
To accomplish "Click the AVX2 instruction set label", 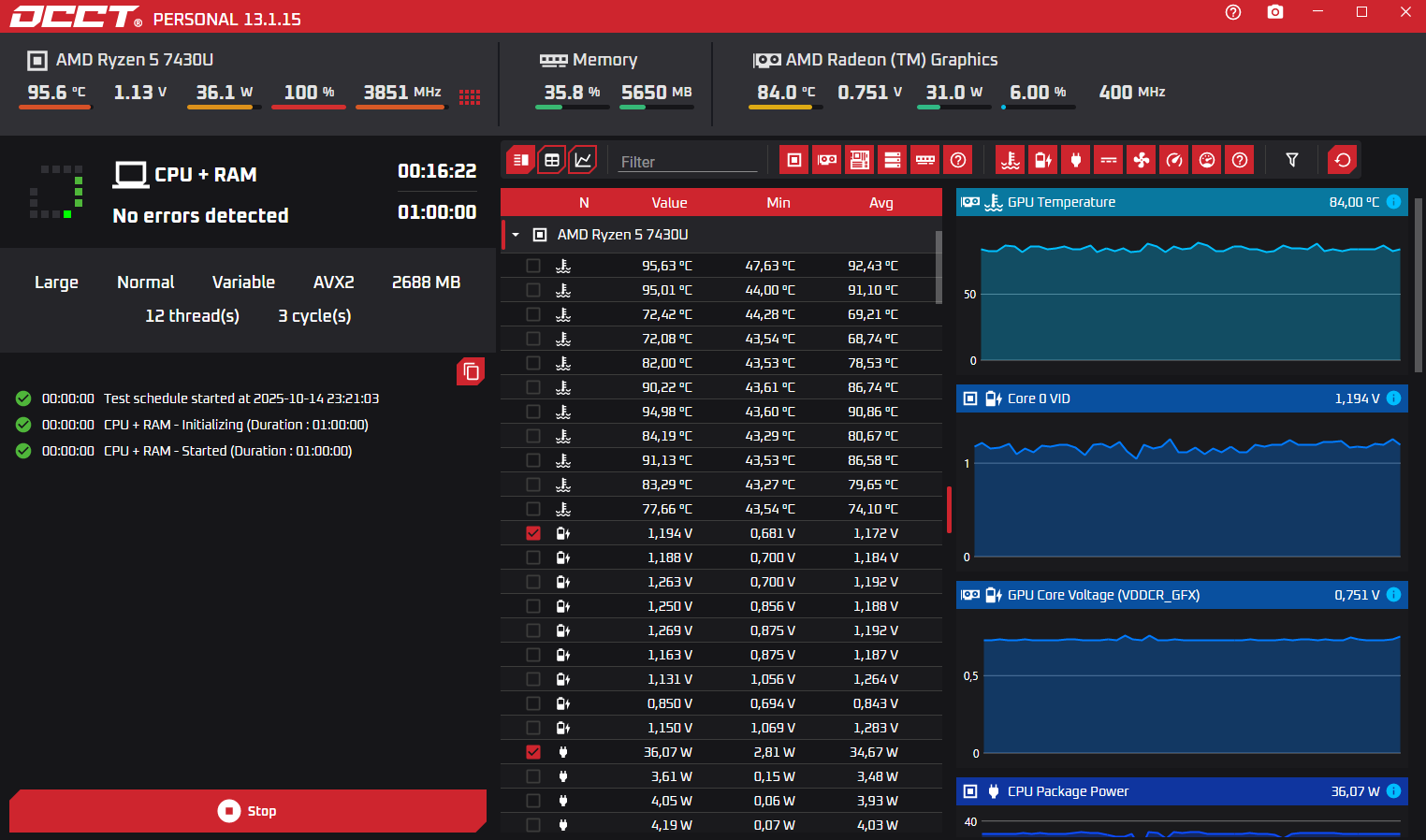I will [x=333, y=282].
